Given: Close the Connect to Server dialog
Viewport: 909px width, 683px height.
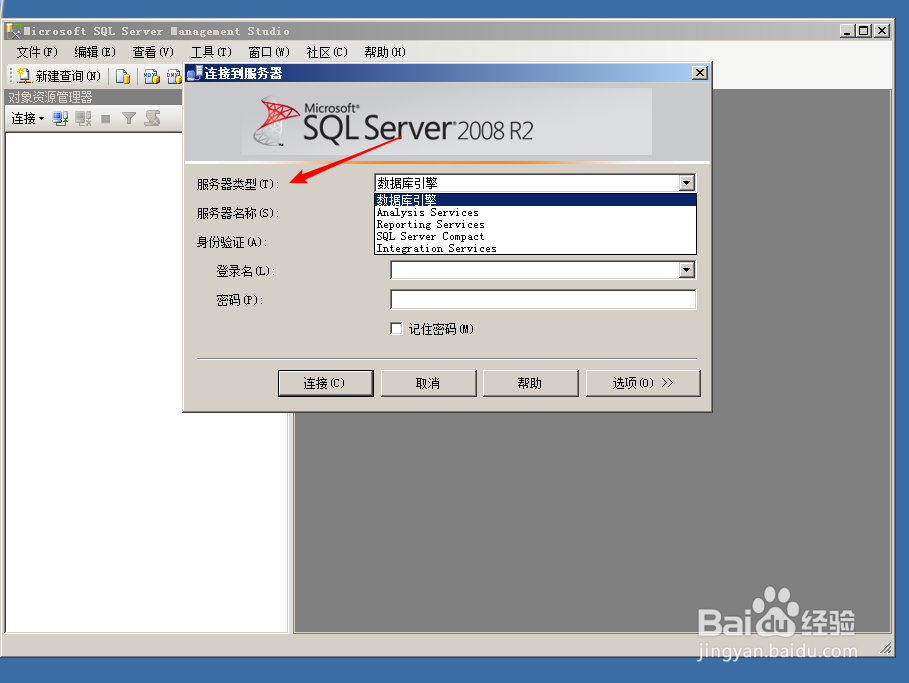Looking at the screenshot, I should 700,72.
